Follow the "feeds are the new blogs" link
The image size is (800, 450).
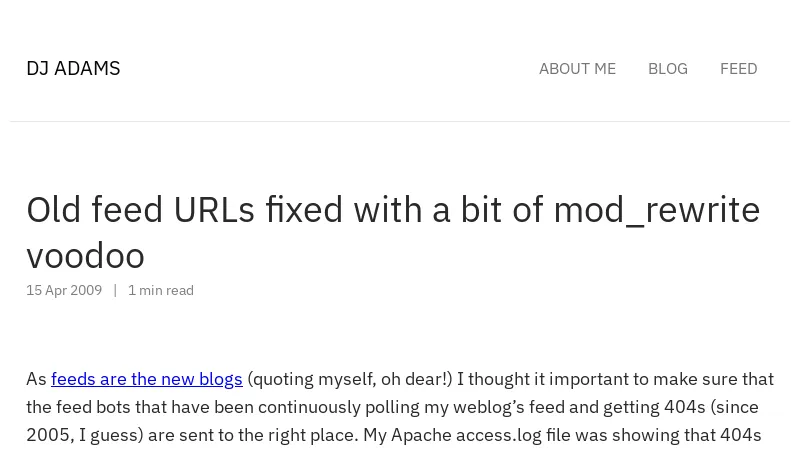click(146, 379)
